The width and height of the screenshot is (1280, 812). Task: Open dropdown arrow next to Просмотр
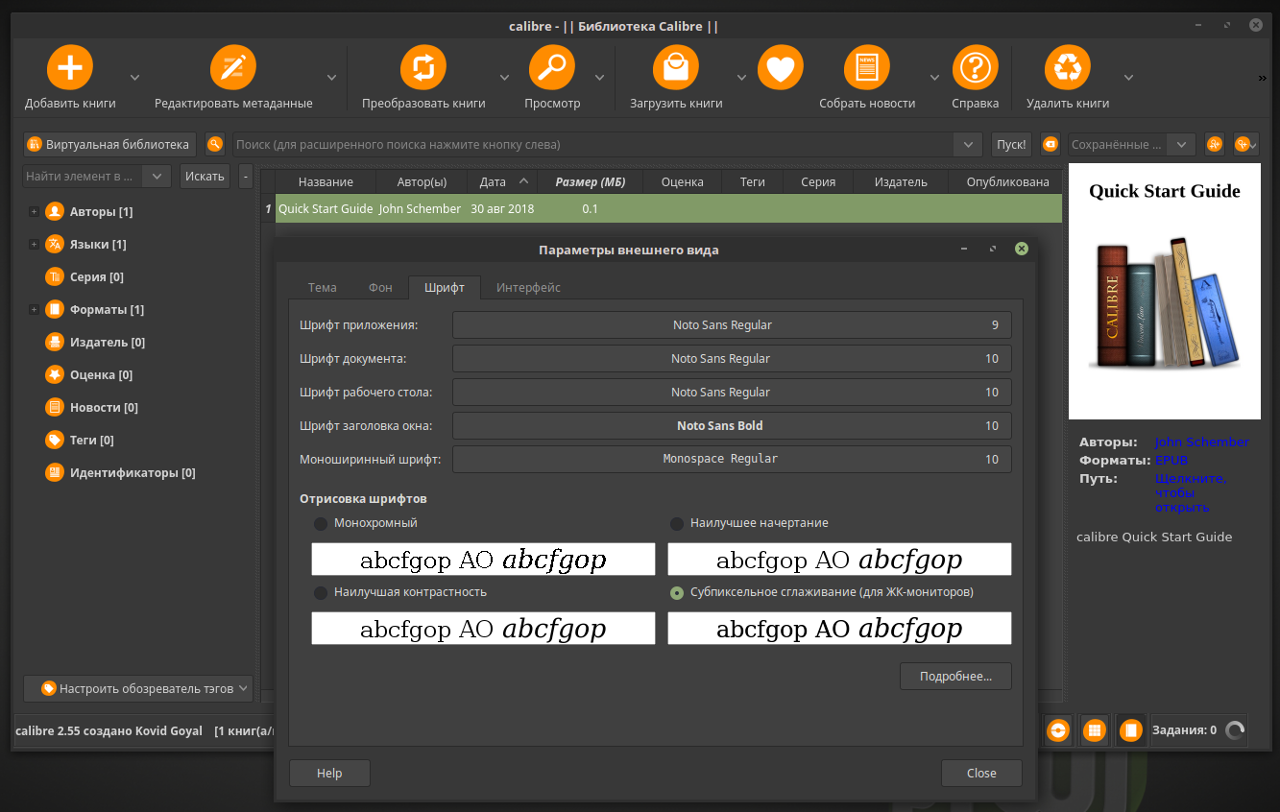[x=600, y=77]
